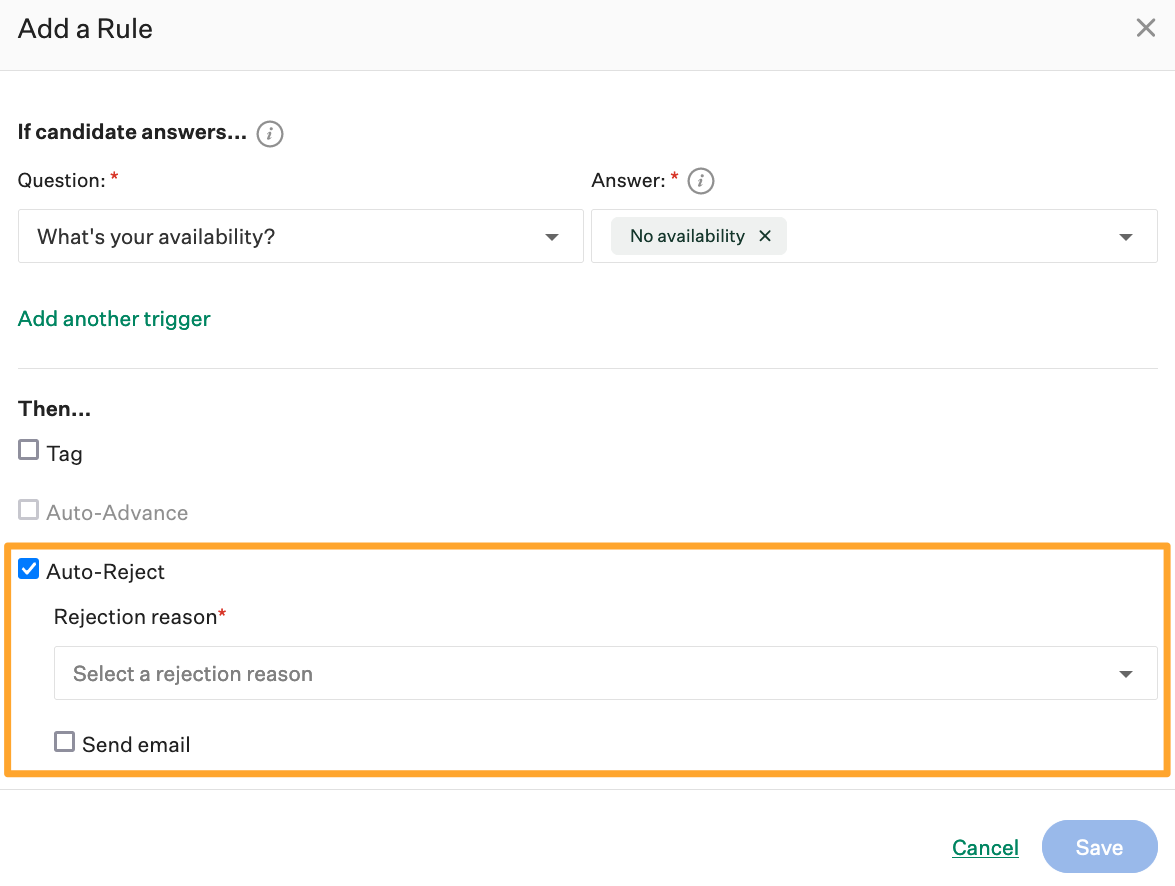Enable the Send email checkbox
1175x886 pixels.
click(64, 741)
